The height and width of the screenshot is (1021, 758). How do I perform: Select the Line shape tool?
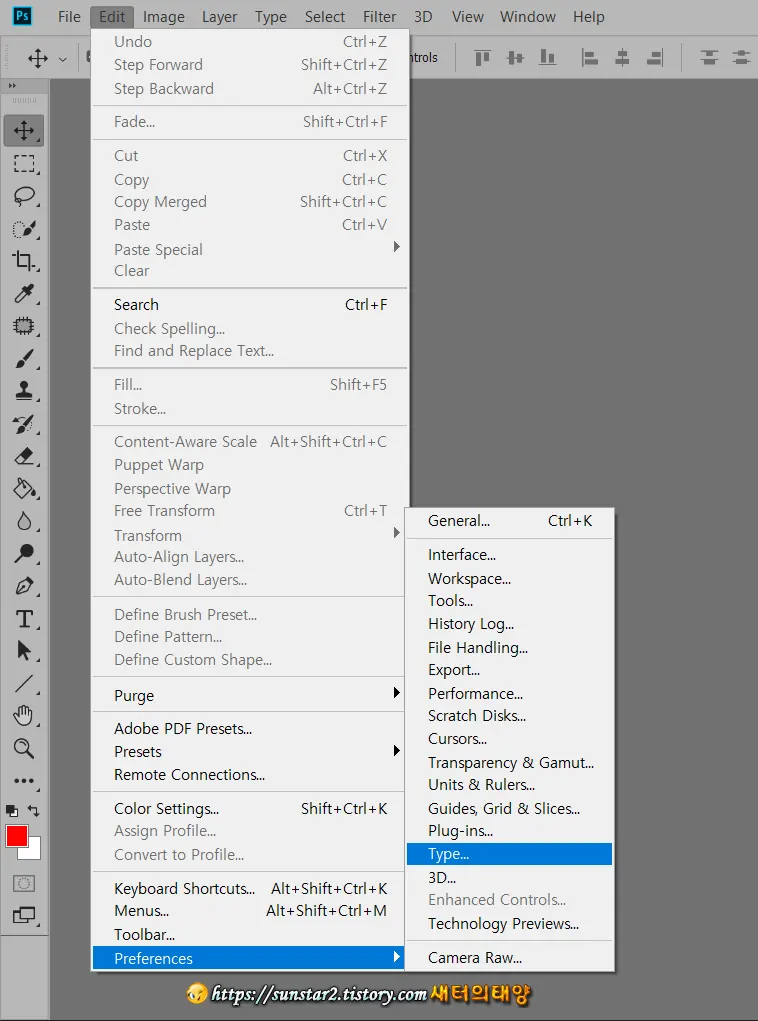pyautogui.click(x=24, y=683)
